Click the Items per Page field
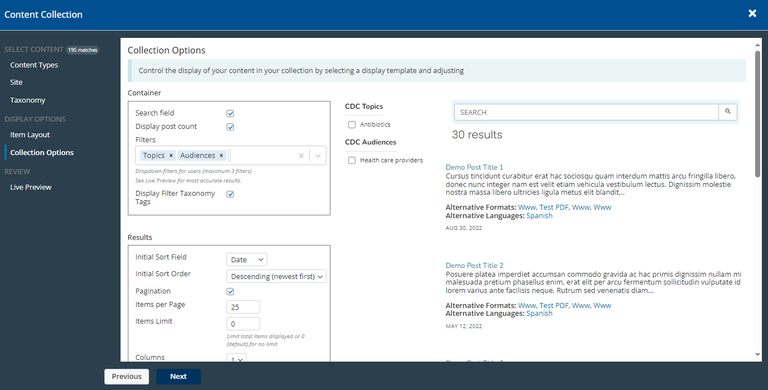The width and height of the screenshot is (768, 390). click(243, 307)
